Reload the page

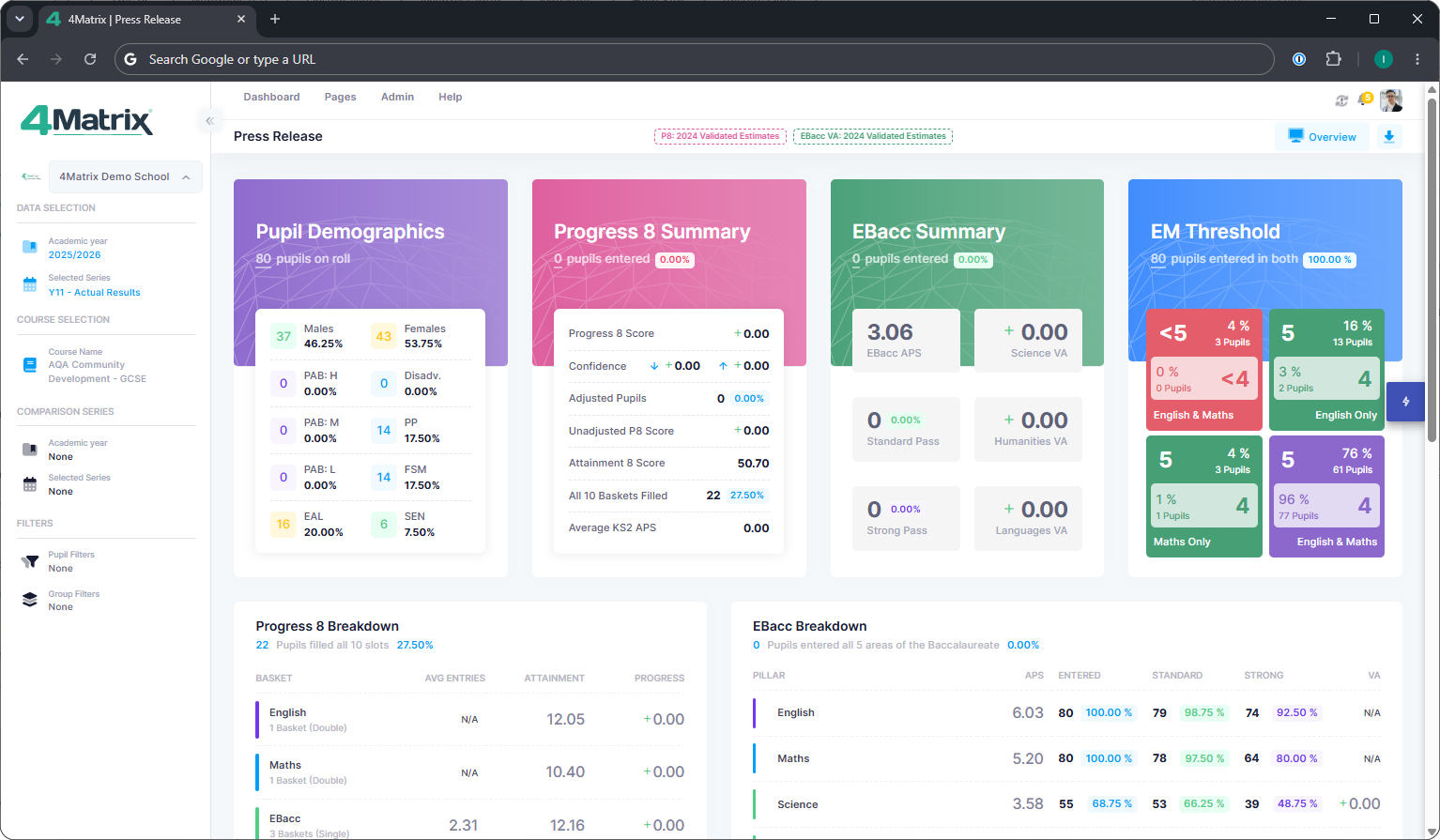(90, 59)
